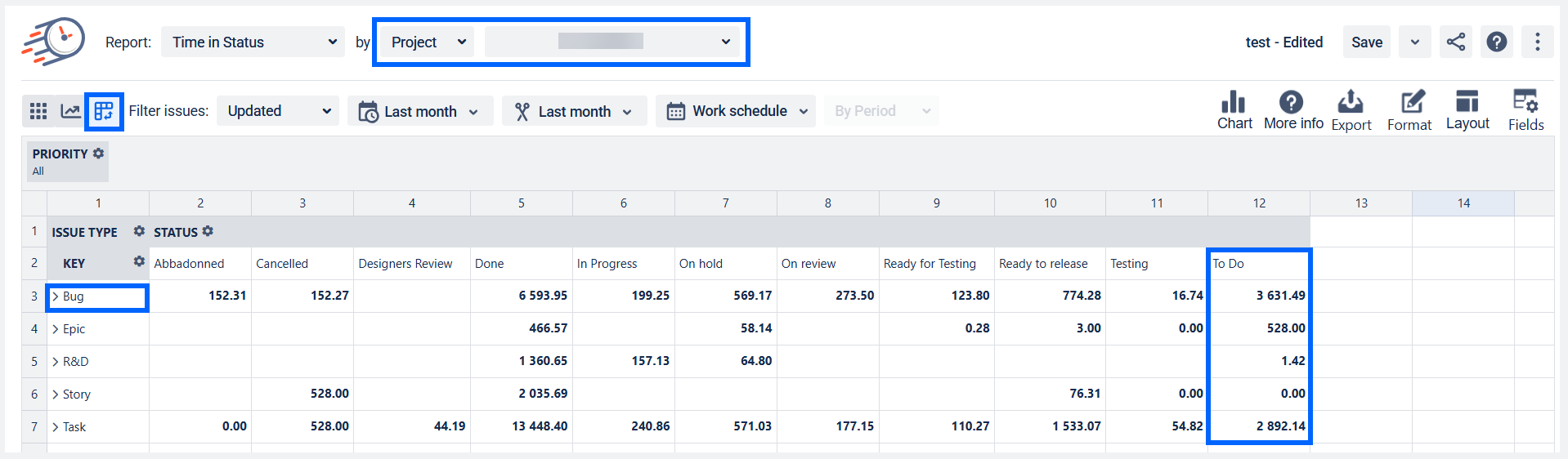
Task: Open the Layout options
Action: coord(1467,110)
